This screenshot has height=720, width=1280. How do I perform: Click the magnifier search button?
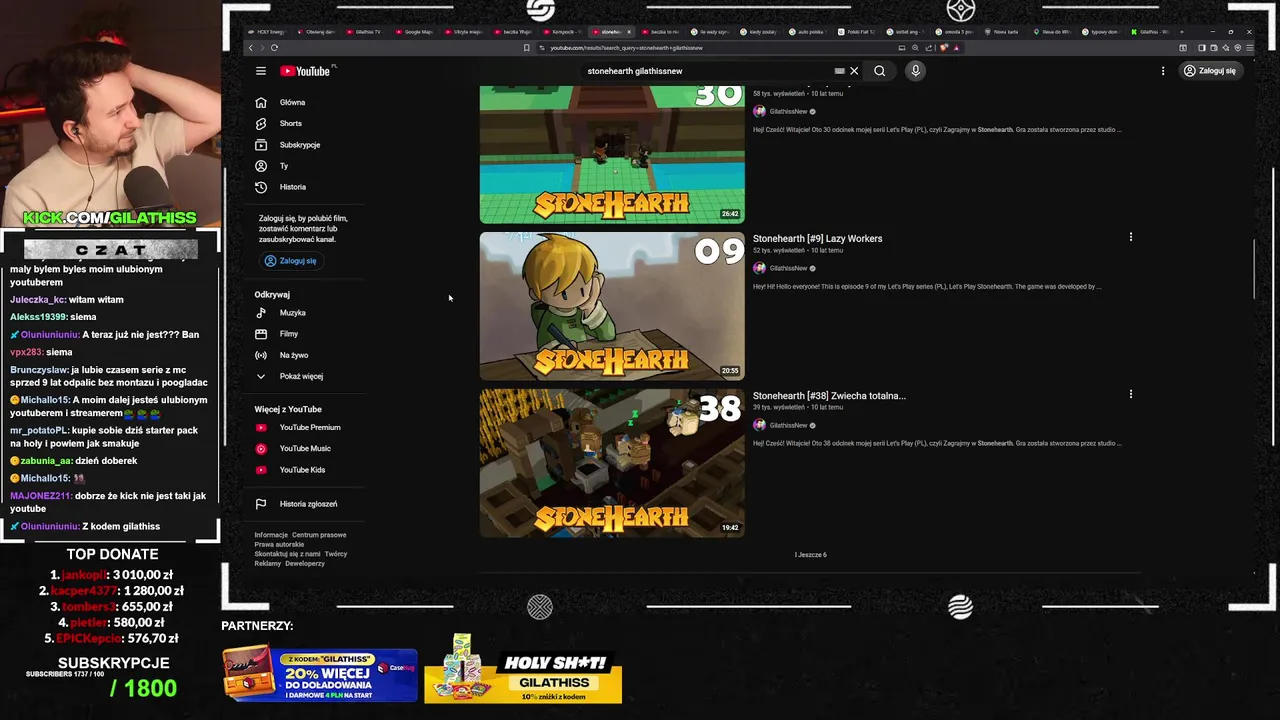(x=880, y=71)
